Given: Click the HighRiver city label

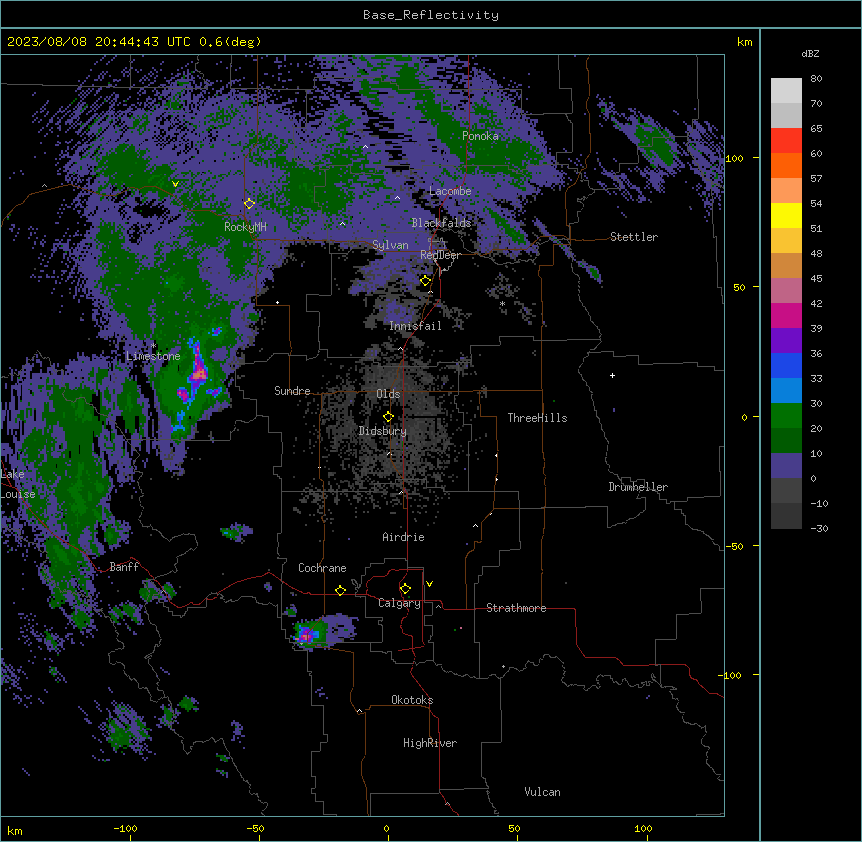Looking at the screenshot, I should pyautogui.click(x=430, y=743).
